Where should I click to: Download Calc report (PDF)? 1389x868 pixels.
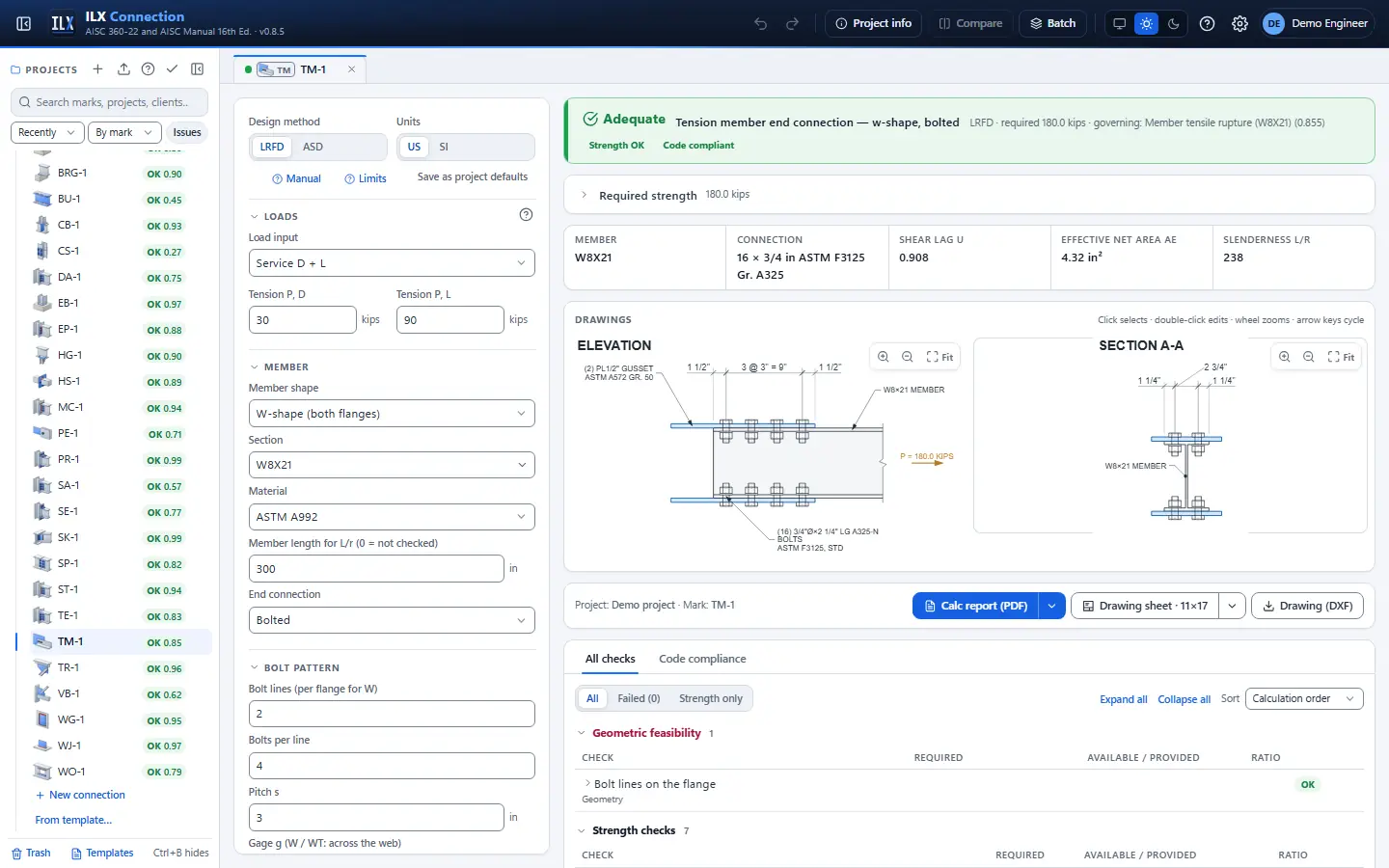(975, 606)
